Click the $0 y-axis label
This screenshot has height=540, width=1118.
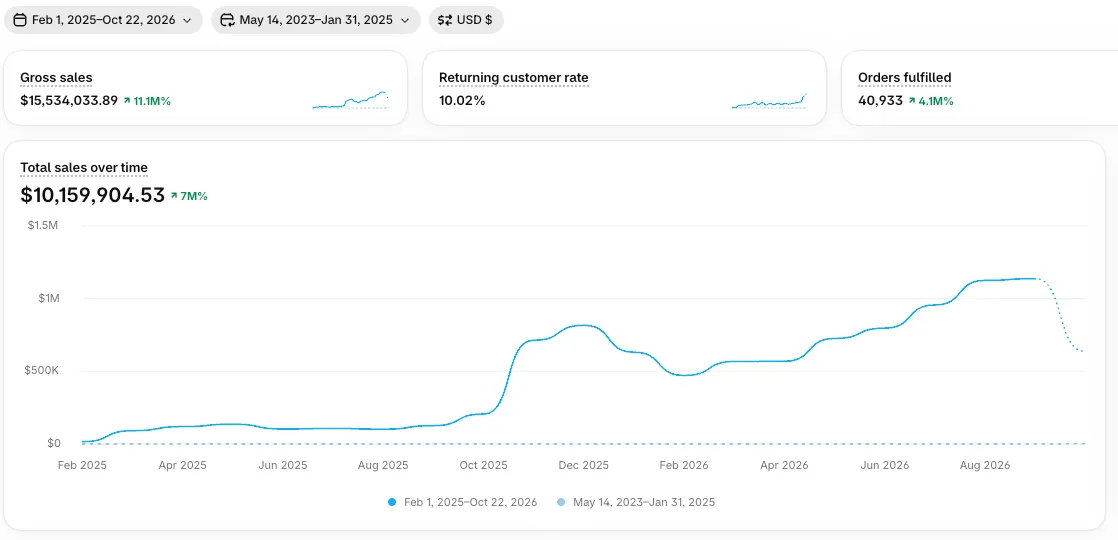tap(52, 443)
